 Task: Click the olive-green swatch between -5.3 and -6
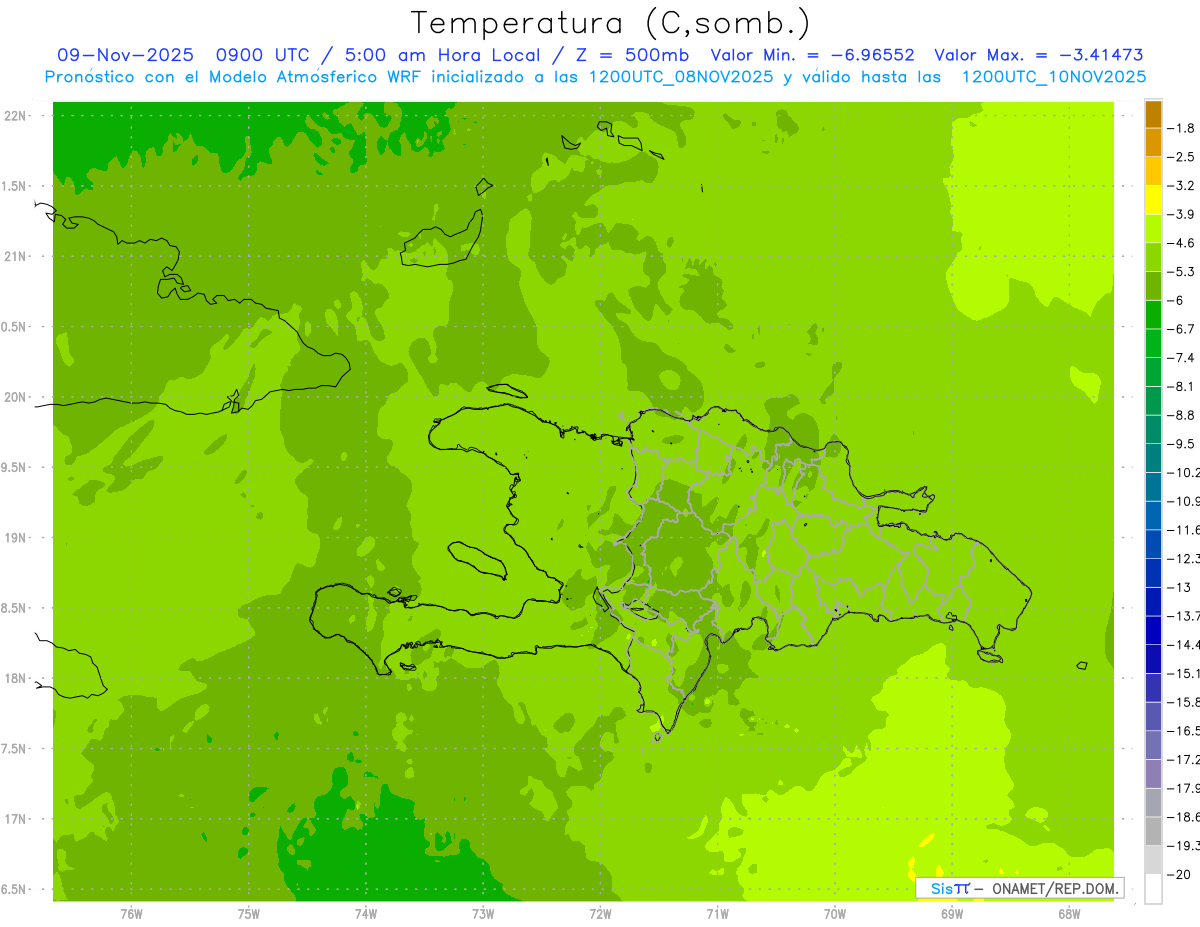click(x=1153, y=286)
